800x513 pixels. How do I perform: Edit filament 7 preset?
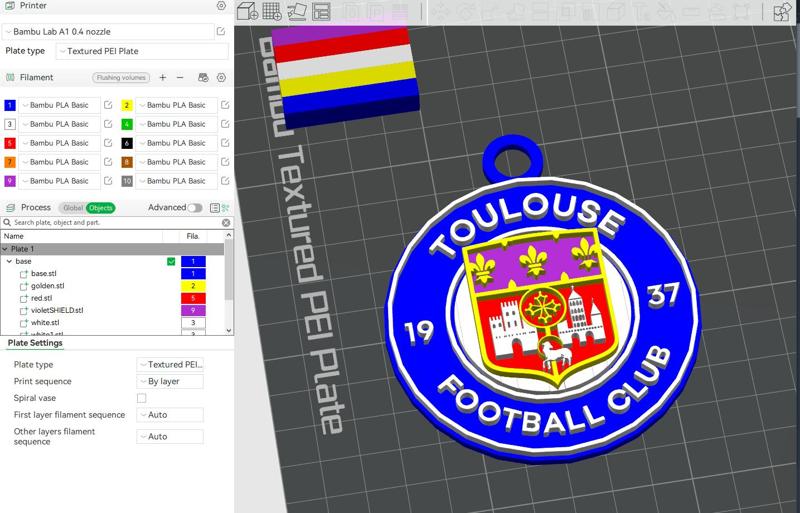pyautogui.click(x=108, y=162)
